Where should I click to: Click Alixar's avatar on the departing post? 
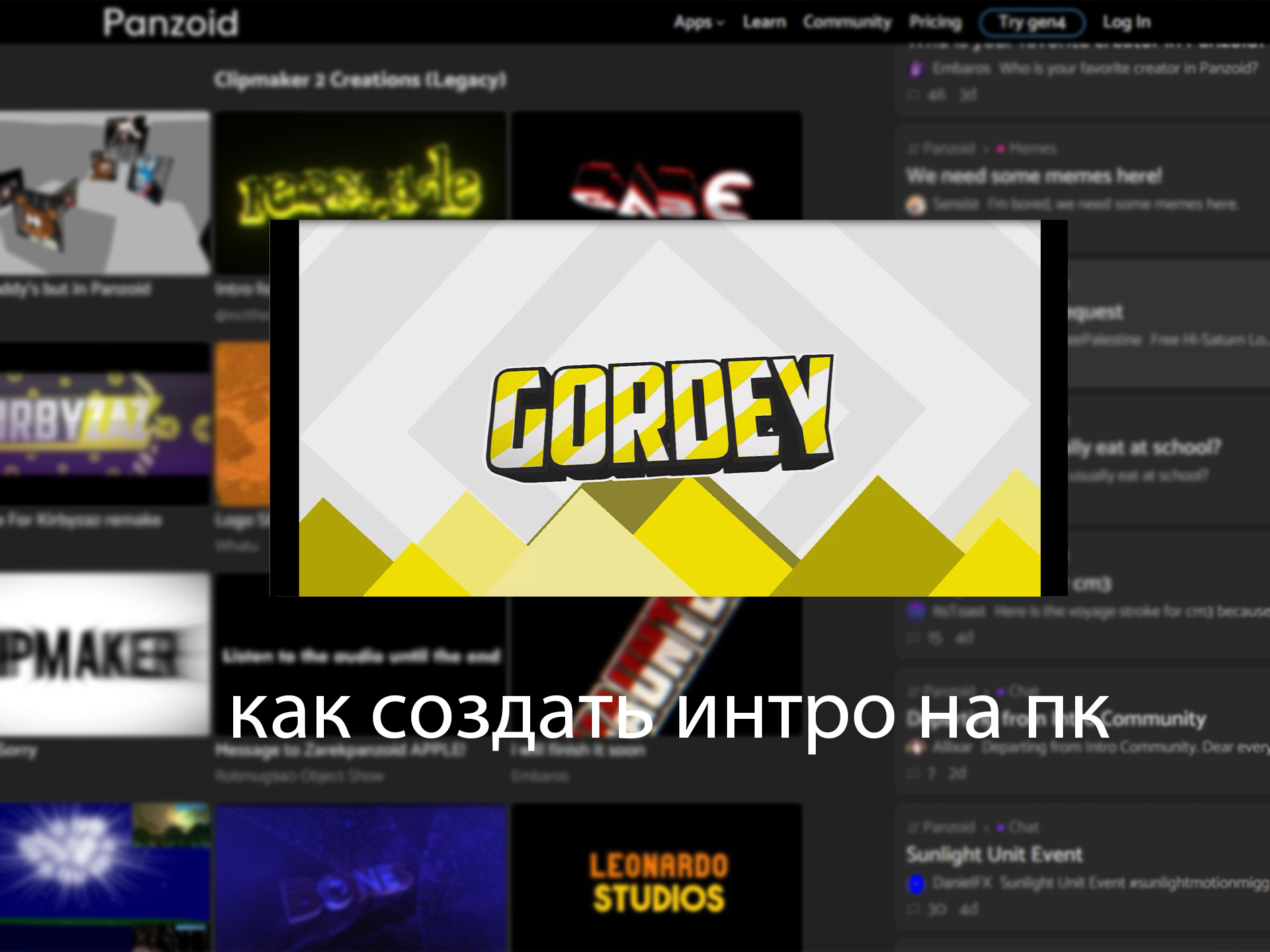[916, 747]
